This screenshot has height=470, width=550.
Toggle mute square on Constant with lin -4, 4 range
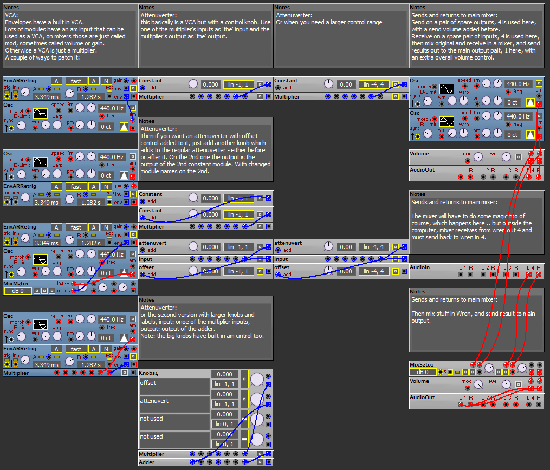point(396,85)
